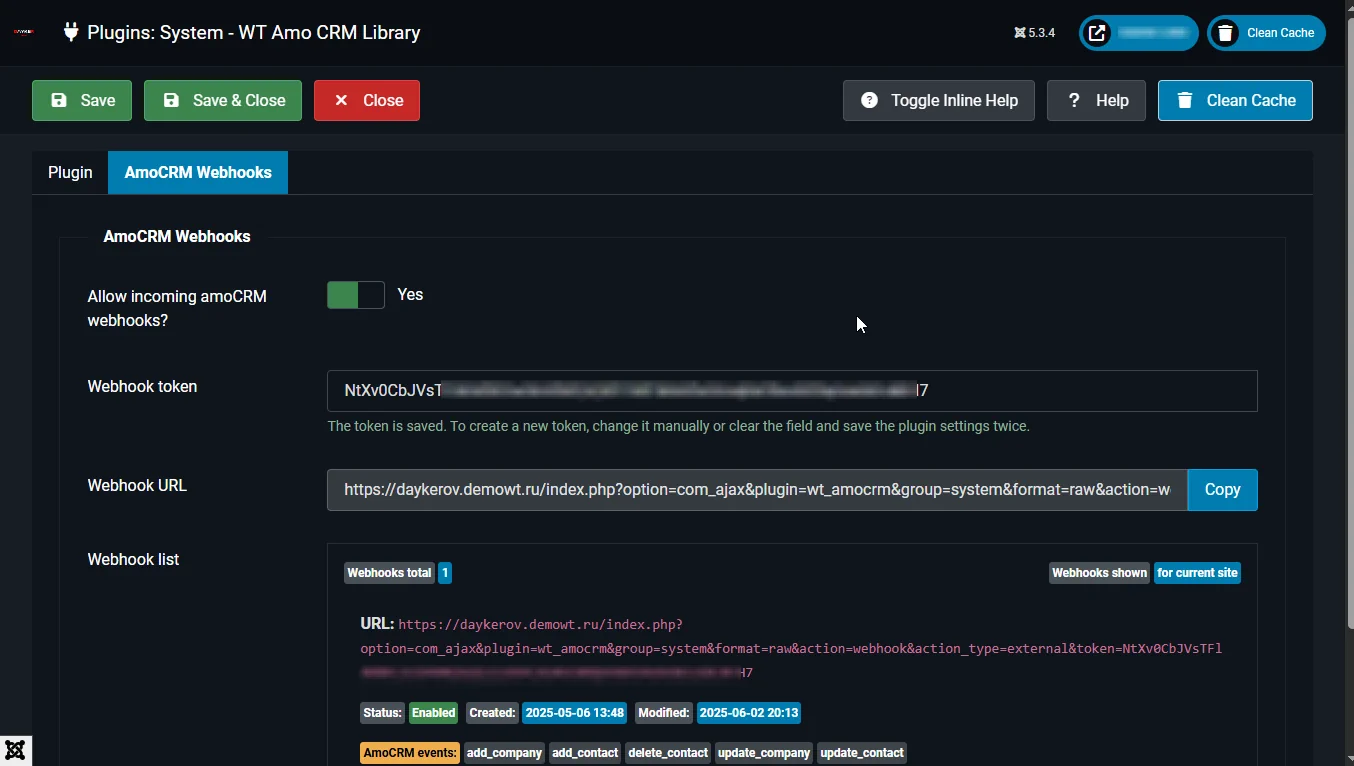The width and height of the screenshot is (1354, 766).
Task: Click the Joomla logo in the top bar
Action: click(x=22, y=32)
